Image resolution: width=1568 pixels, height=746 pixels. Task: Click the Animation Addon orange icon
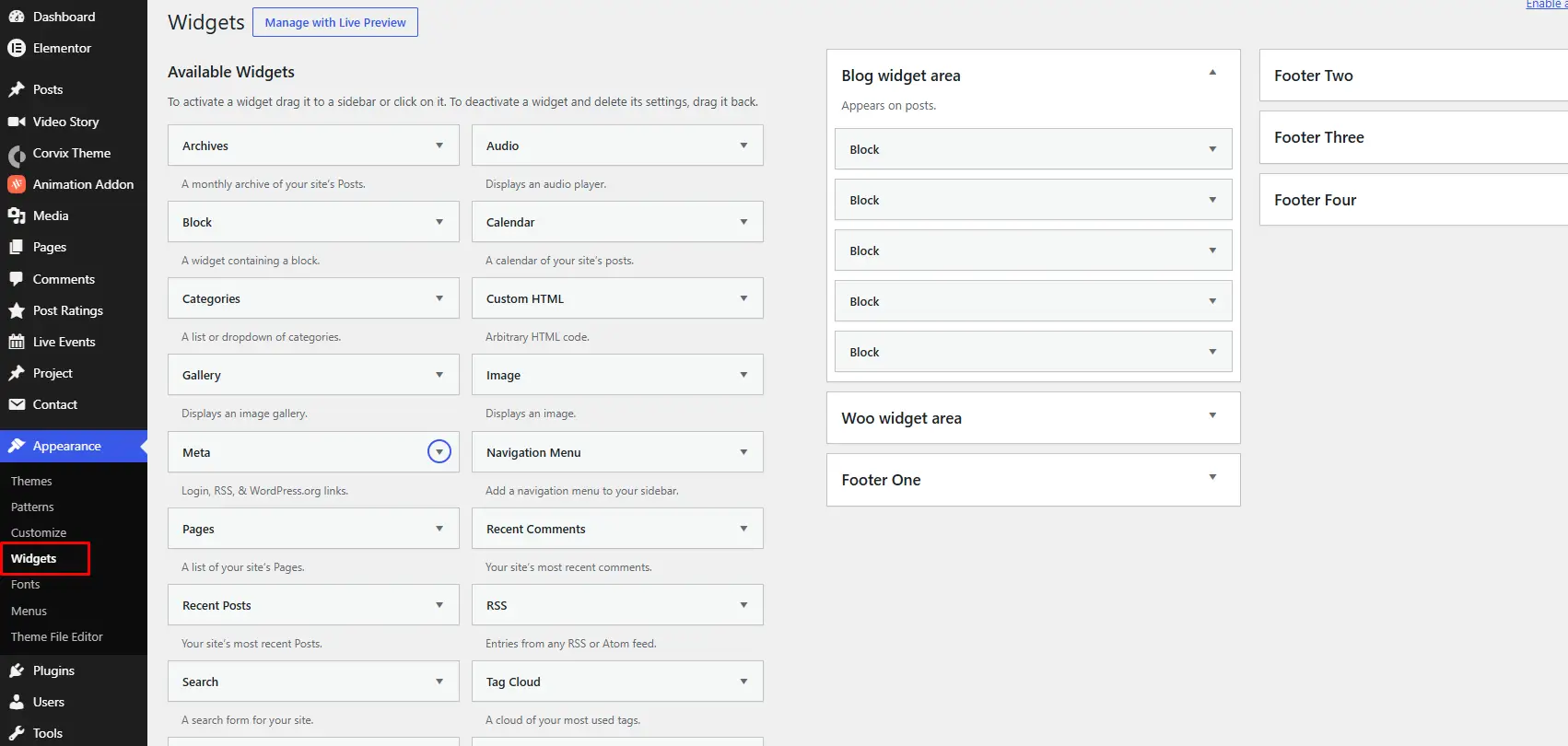pos(17,184)
